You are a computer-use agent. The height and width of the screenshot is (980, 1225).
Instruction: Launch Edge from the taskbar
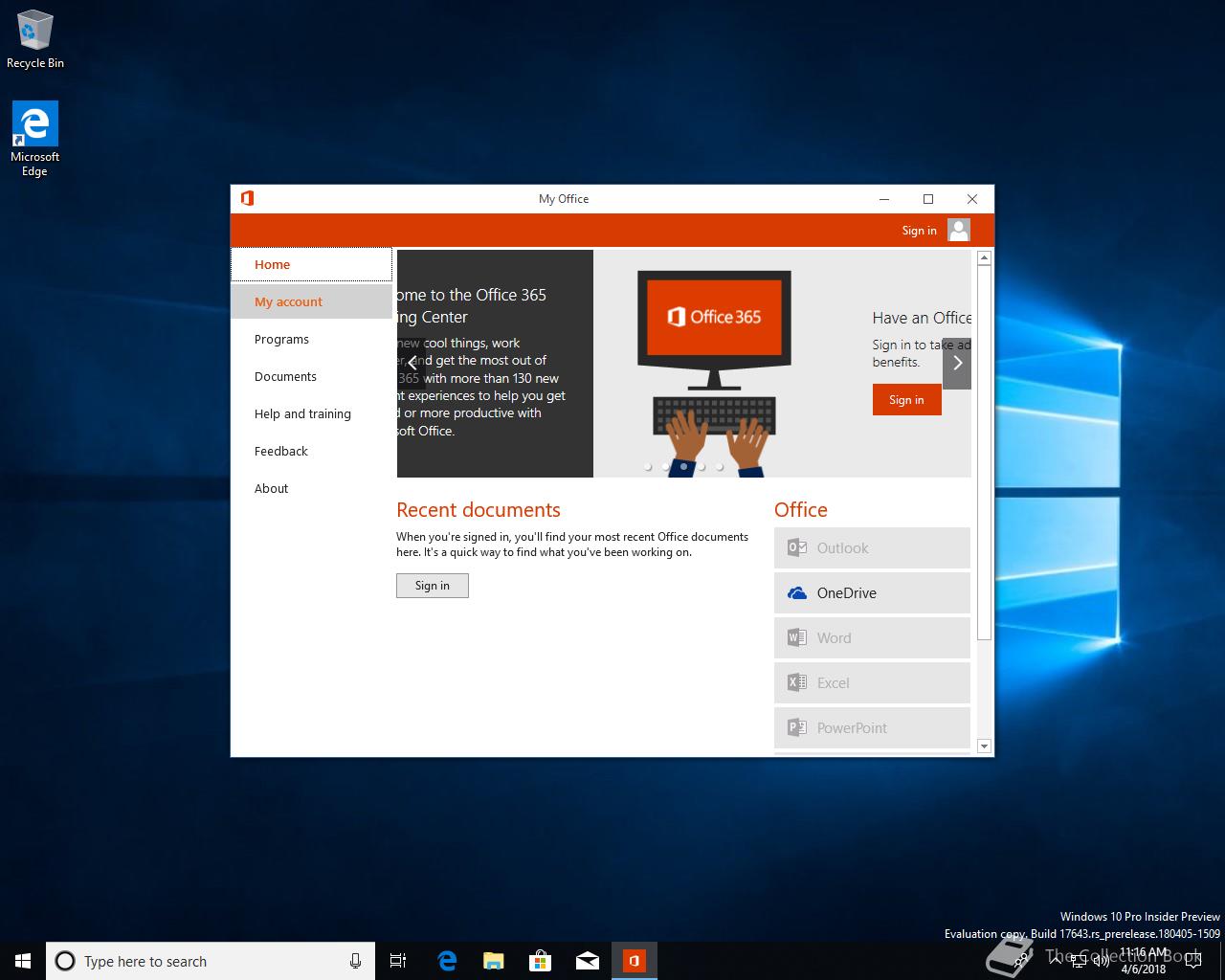click(x=447, y=961)
